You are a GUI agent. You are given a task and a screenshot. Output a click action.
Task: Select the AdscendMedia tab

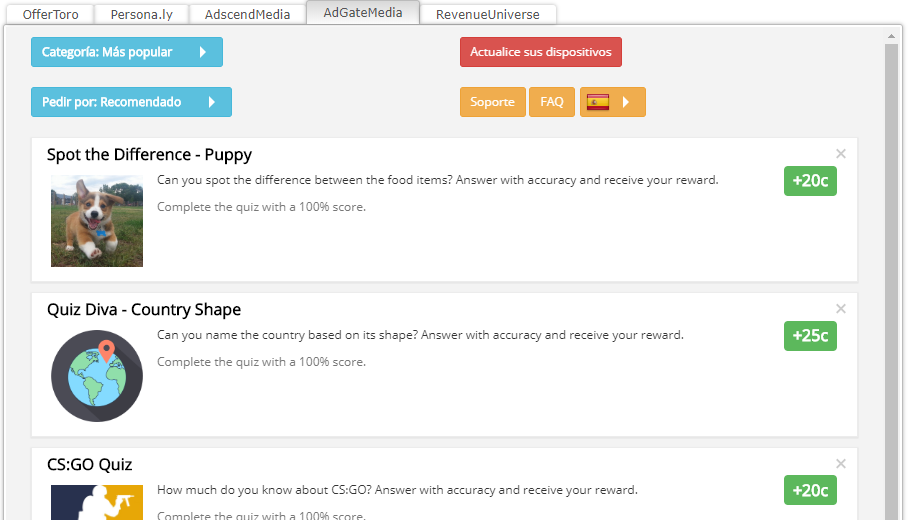tap(248, 14)
